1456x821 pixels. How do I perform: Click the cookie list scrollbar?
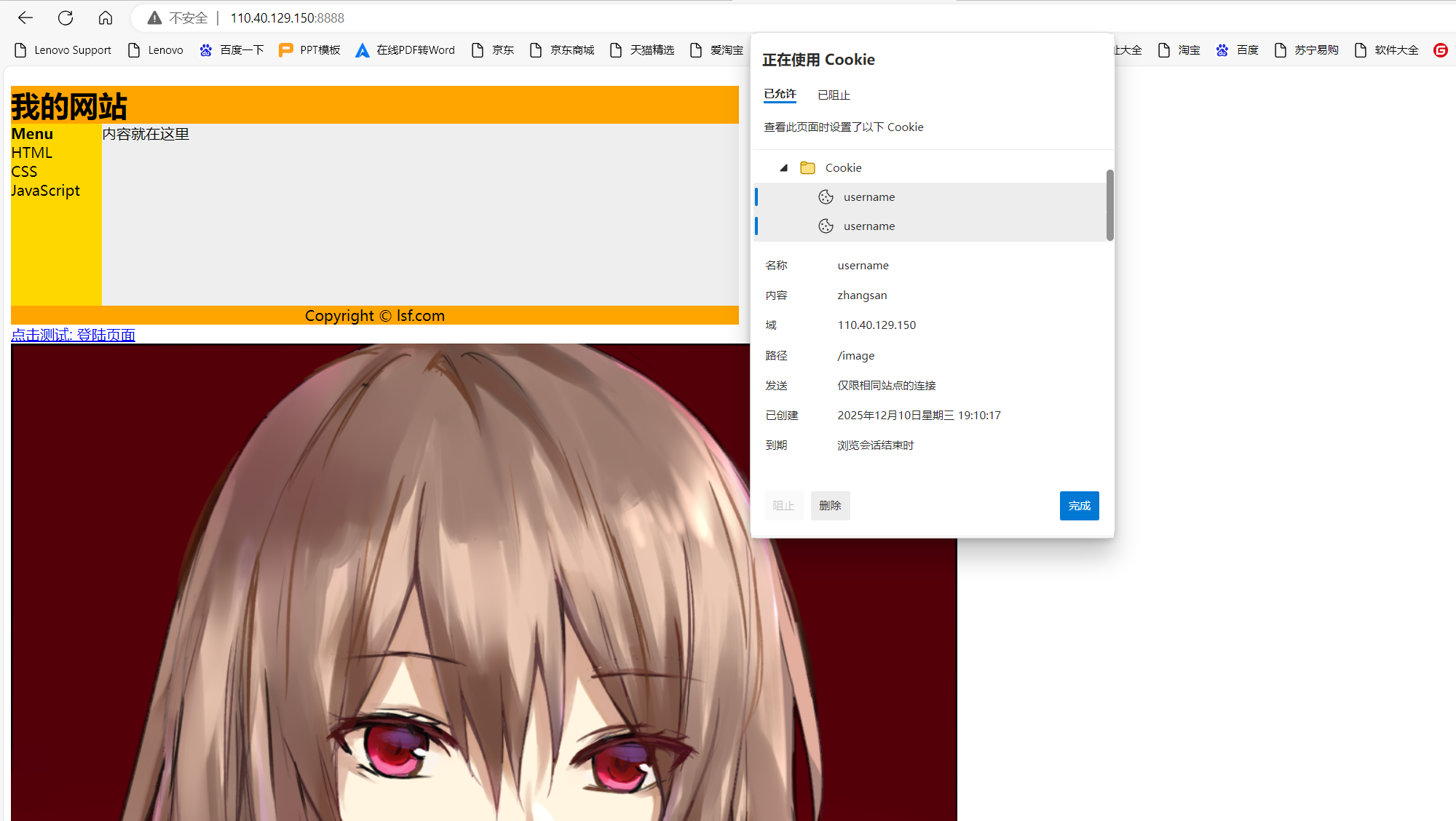[x=1109, y=205]
